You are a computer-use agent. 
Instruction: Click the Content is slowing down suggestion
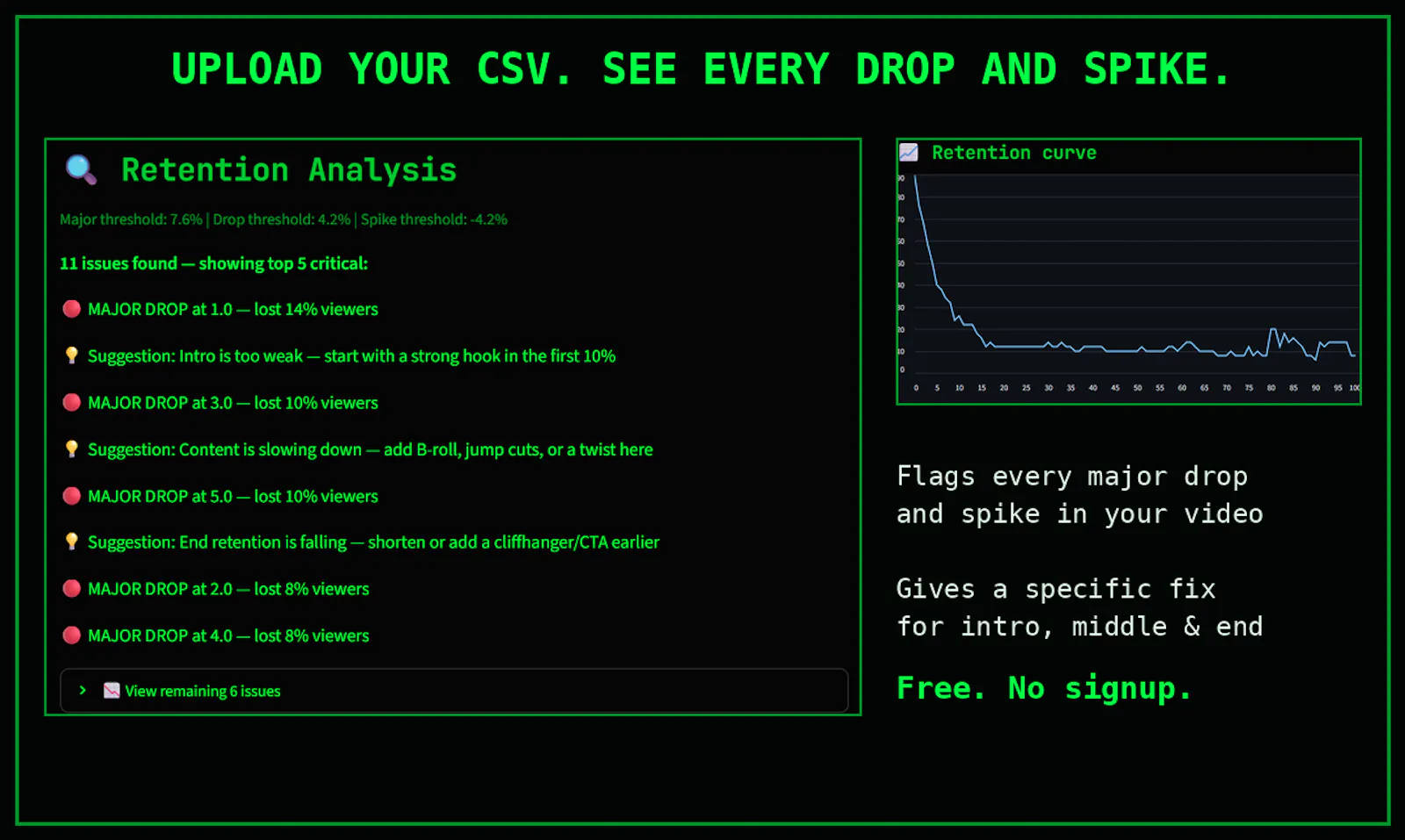click(371, 449)
